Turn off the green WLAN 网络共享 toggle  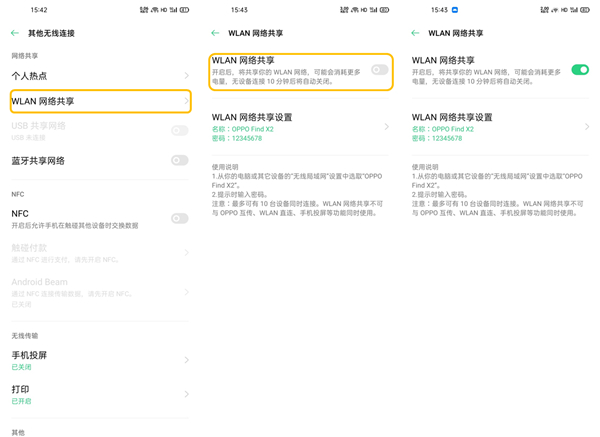pyautogui.click(x=579, y=69)
